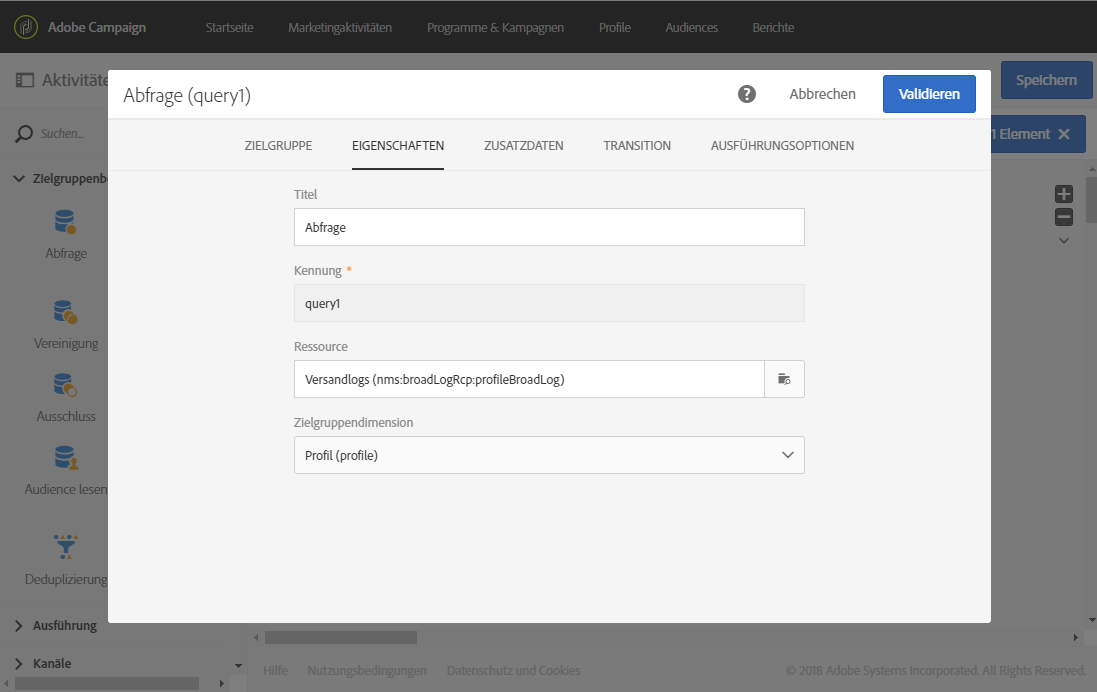Click the Validieren button
This screenshot has width=1097, height=692.
coord(929,94)
